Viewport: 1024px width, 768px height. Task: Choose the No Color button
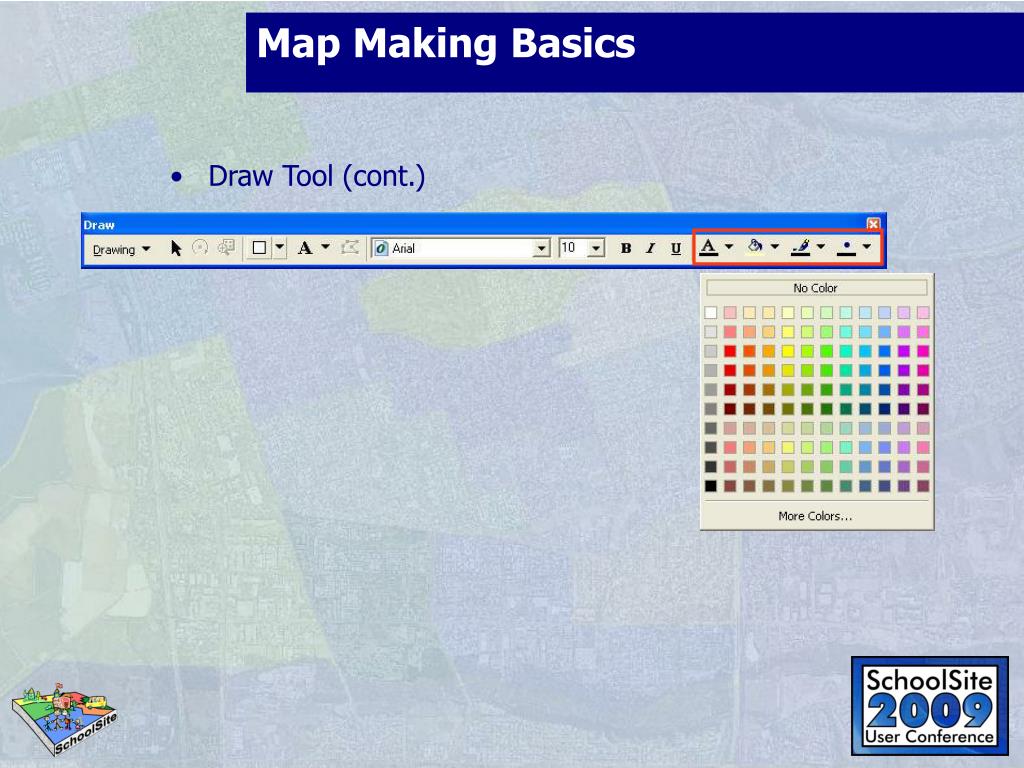[x=816, y=288]
